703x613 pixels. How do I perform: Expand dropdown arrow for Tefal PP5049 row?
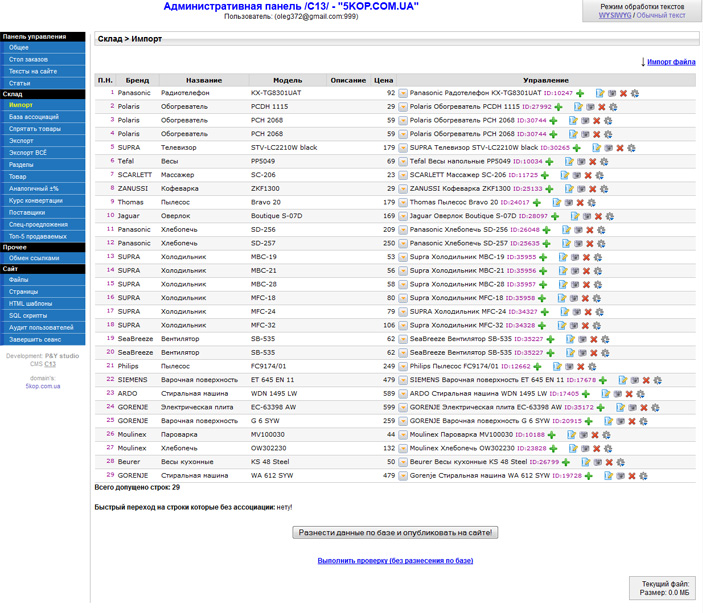tap(403, 161)
